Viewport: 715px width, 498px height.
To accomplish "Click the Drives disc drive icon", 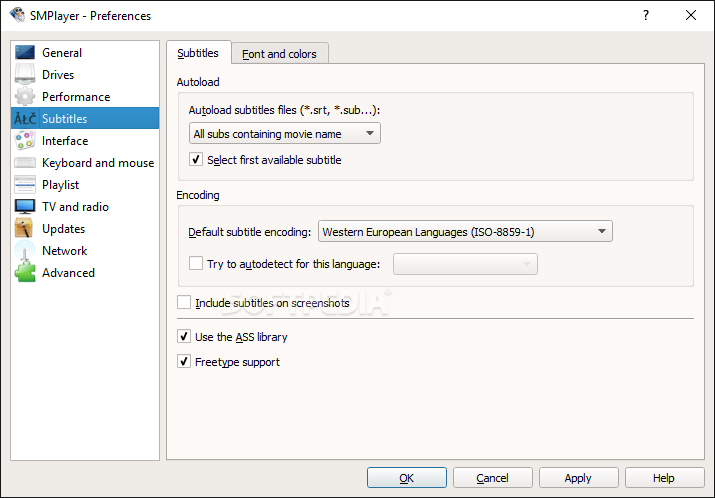I will point(25,74).
